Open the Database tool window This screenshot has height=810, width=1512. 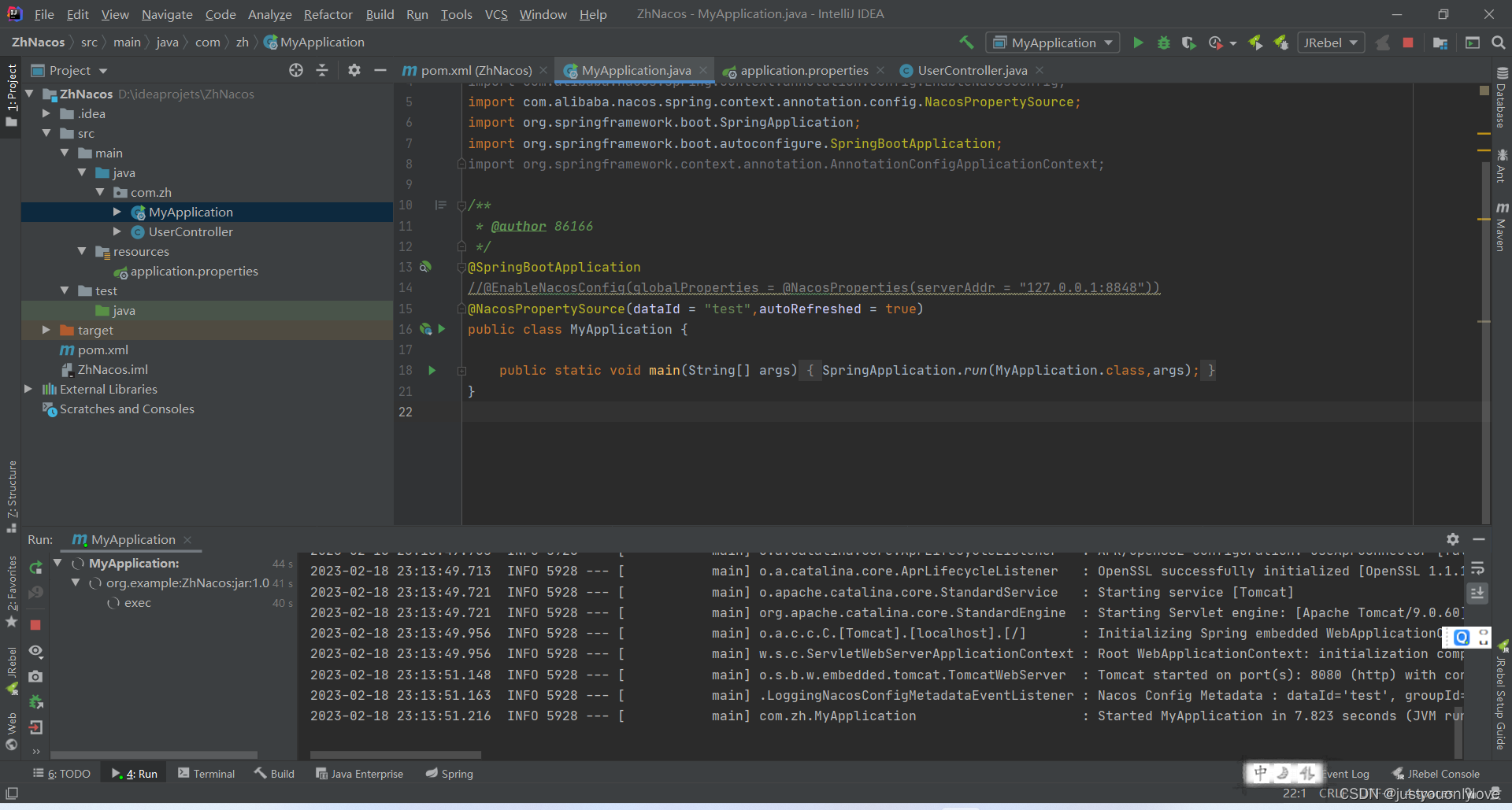pos(1502,97)
